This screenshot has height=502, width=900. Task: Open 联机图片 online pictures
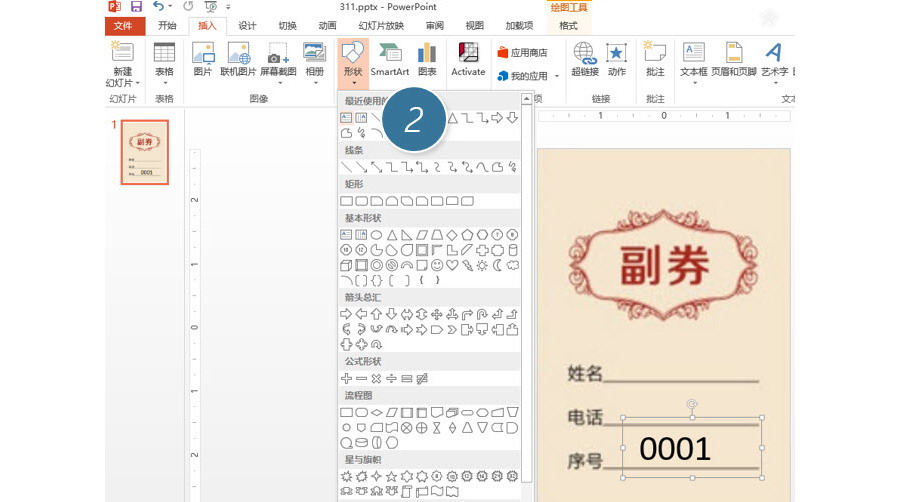click(x=238, y=60)
